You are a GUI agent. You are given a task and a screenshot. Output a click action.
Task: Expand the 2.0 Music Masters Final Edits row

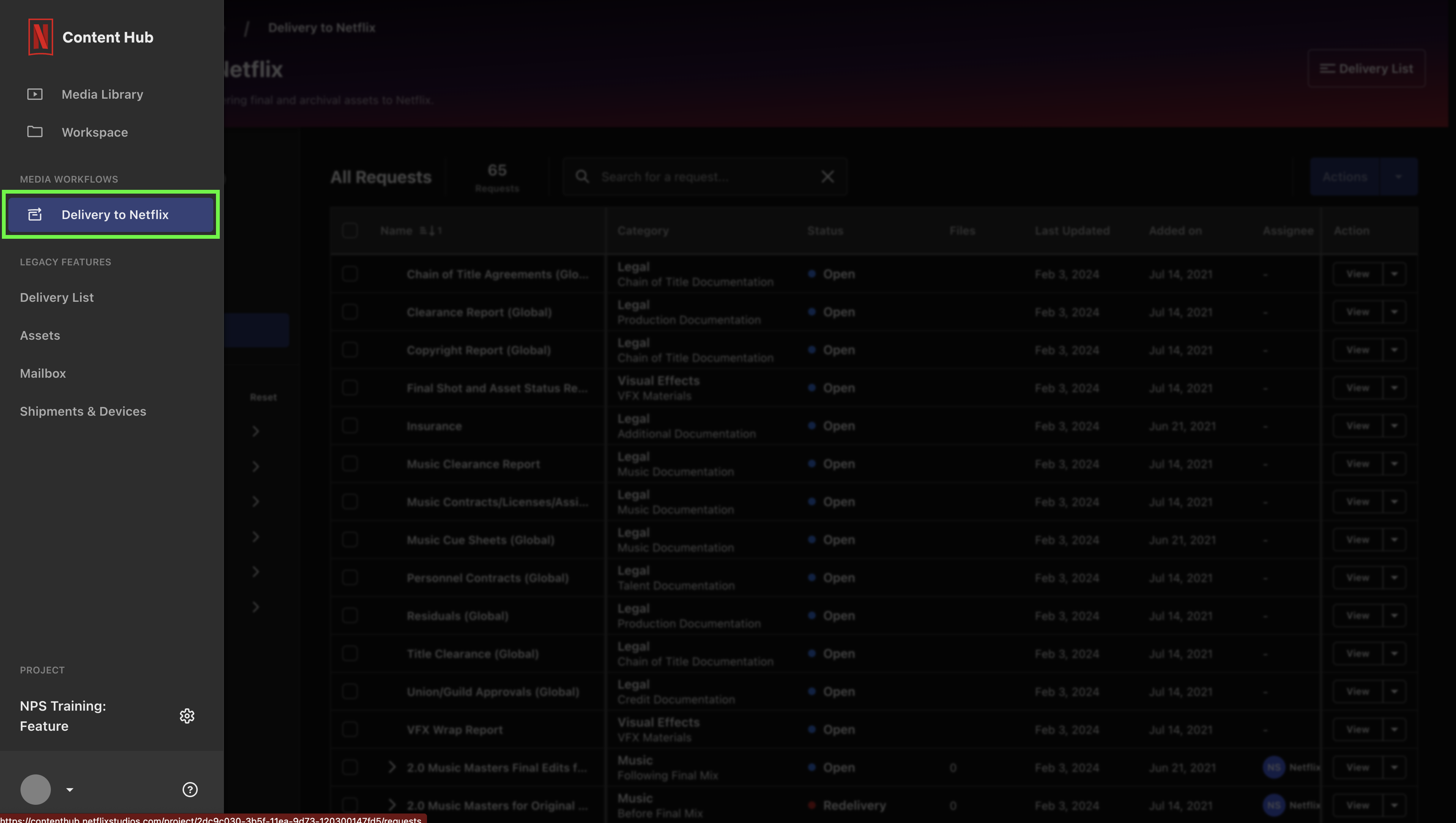[x=392, y=767]
